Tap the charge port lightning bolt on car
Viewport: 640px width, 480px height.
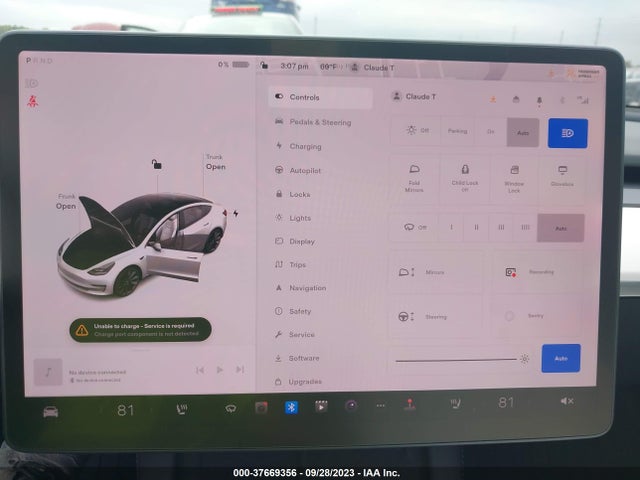click(236, 213)
